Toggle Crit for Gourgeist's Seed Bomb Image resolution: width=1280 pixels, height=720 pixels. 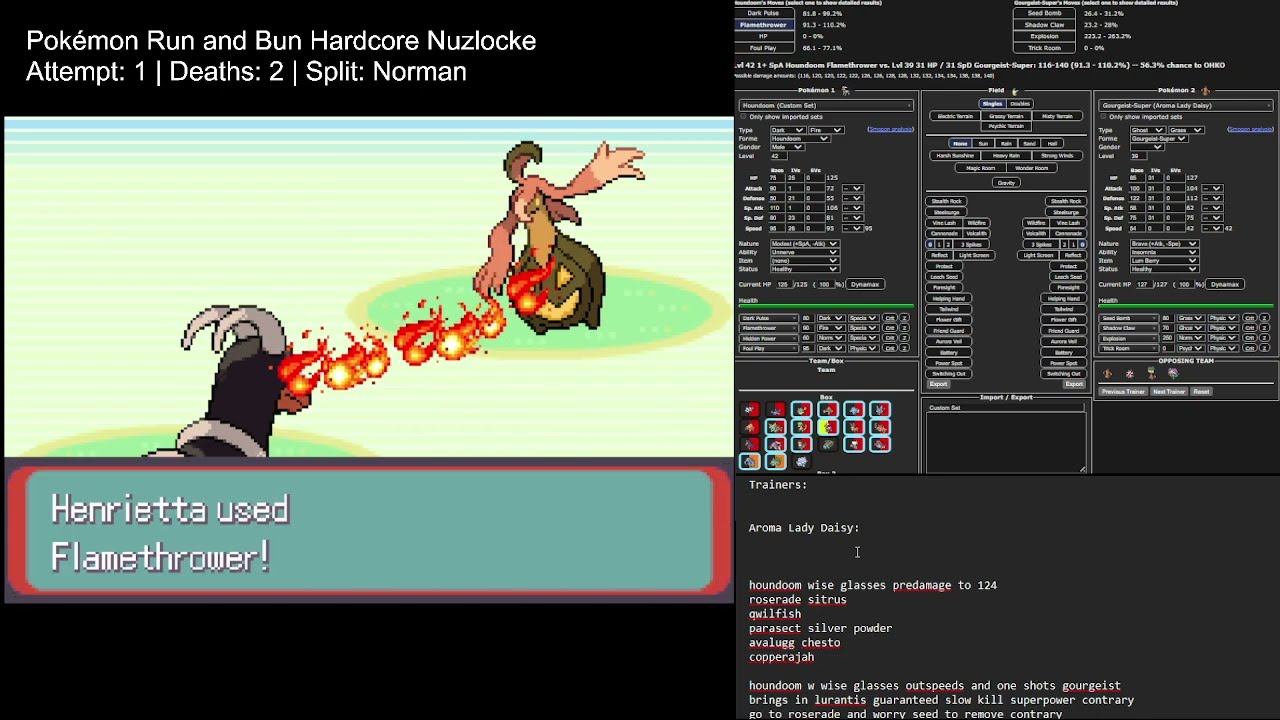(1249, 318)
